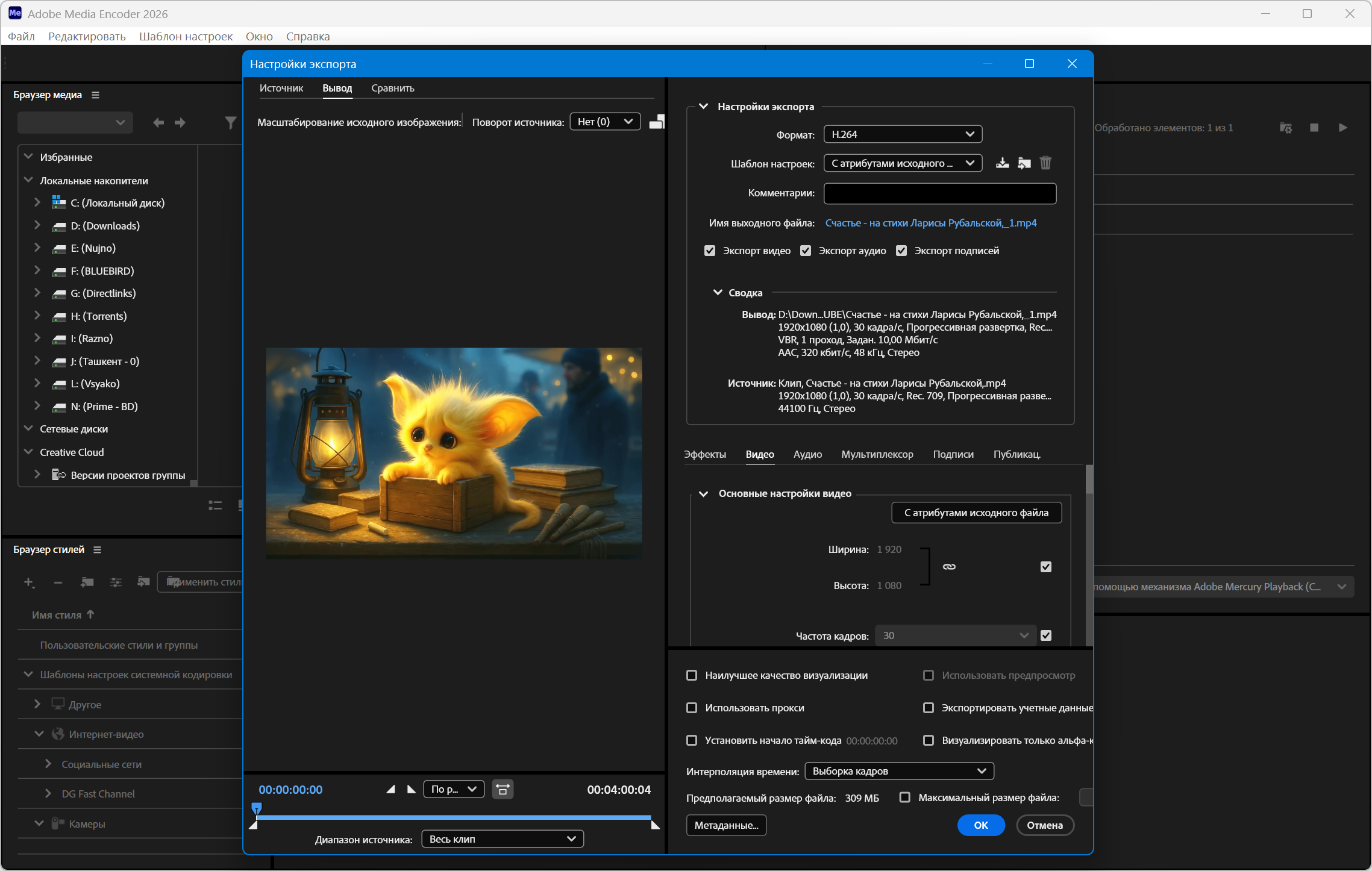Click the media browser filter funnel icon
Viewport: 1372px width, 871px height.
point(230,123)
